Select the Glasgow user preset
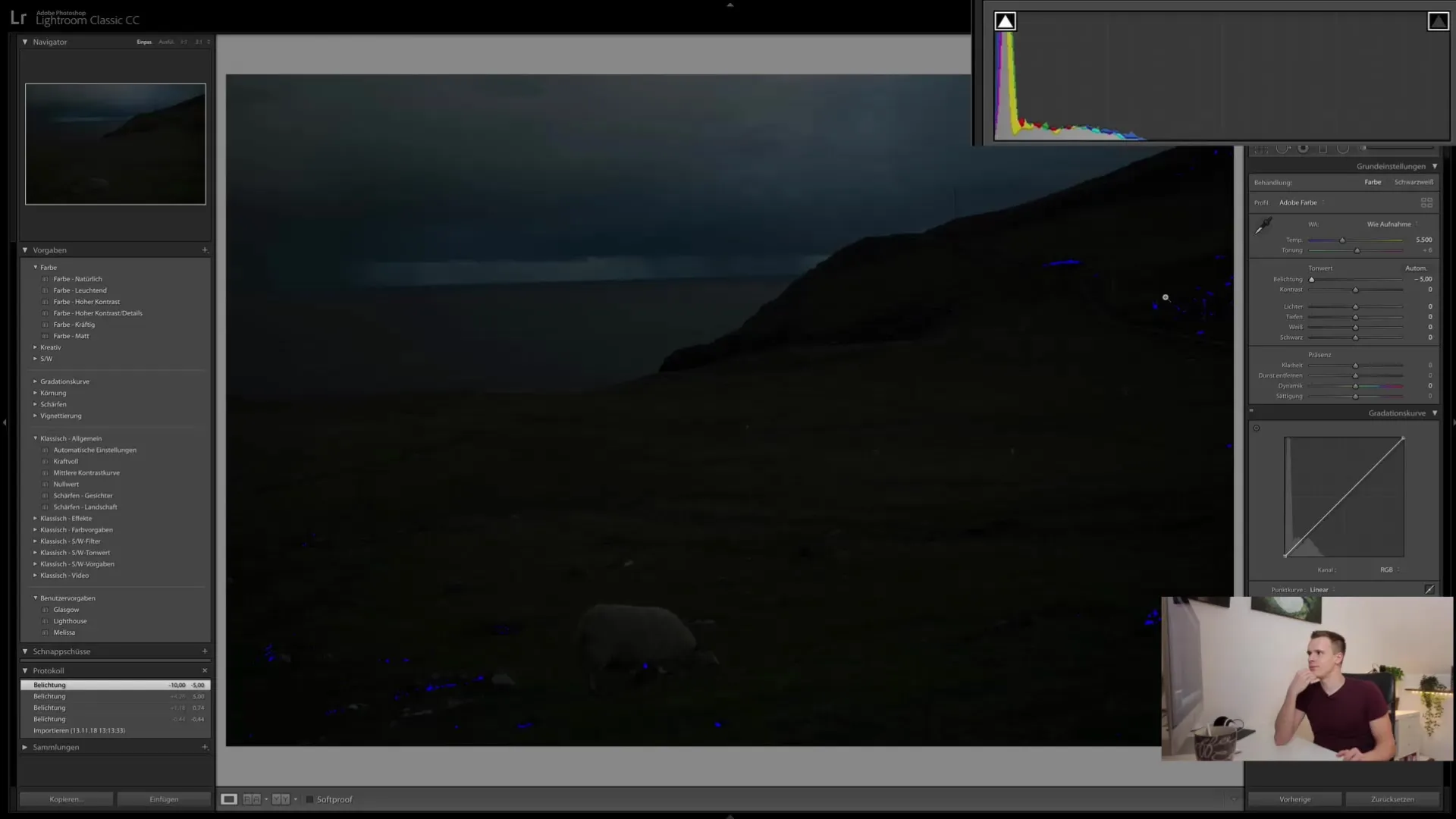The width and height of the screenshot is (1456, 819). click(x=67, y=609)
